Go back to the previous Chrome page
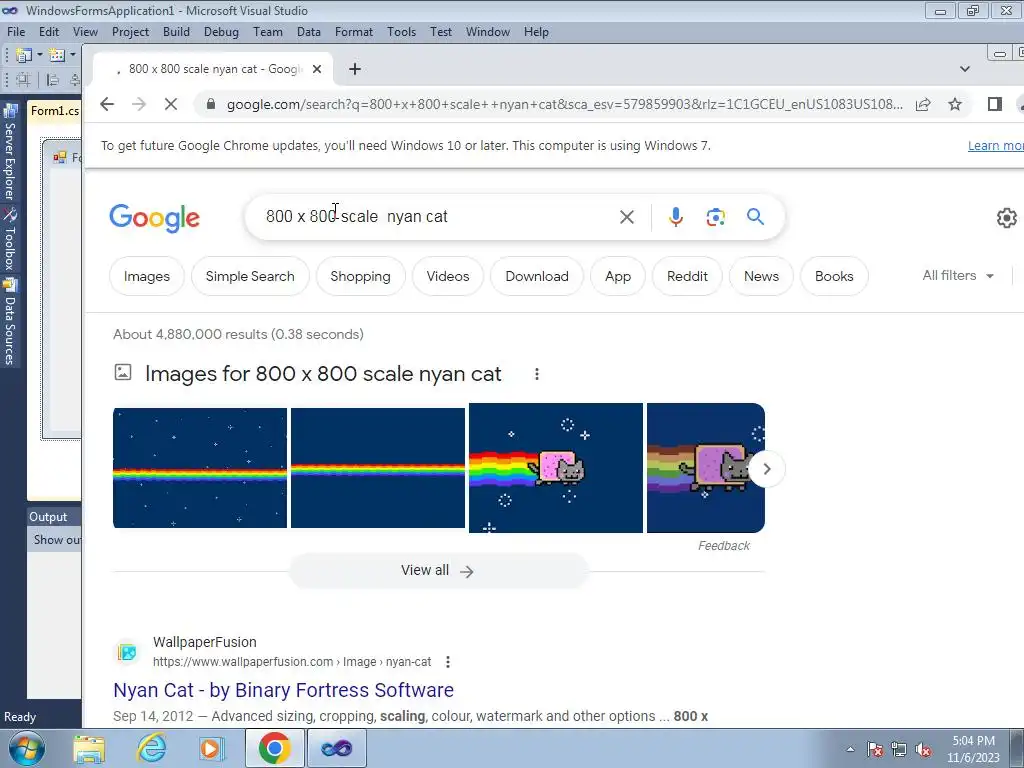 click(x=107, y=104)
